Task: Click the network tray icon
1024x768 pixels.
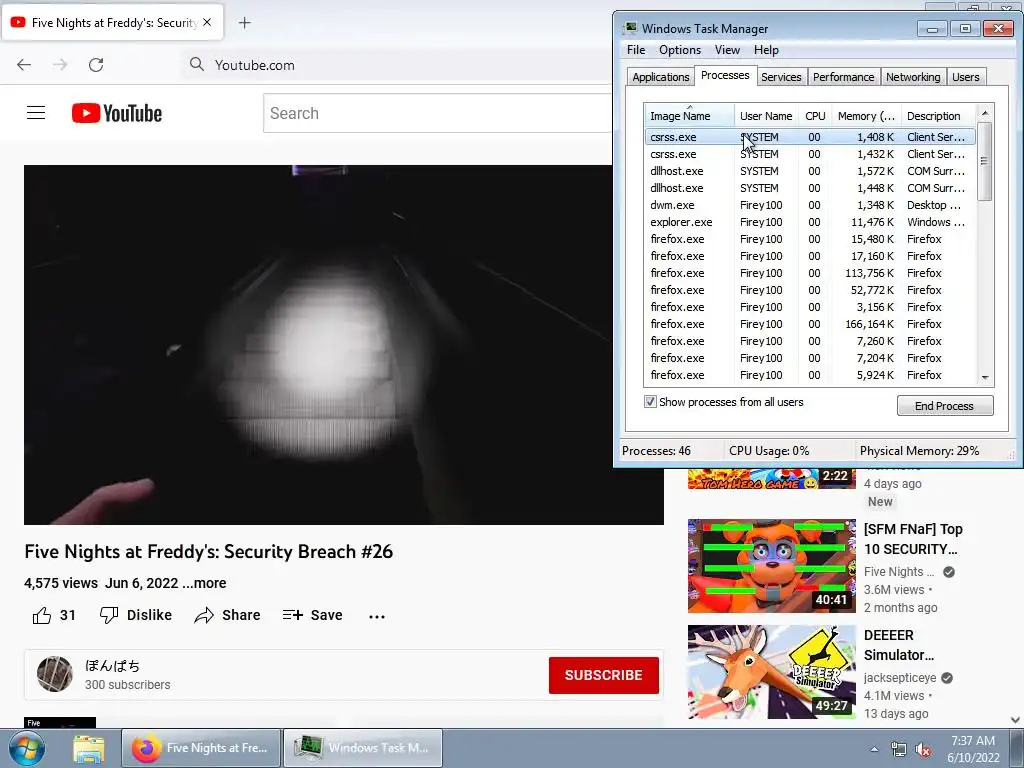Action: [x=899, y=749]
